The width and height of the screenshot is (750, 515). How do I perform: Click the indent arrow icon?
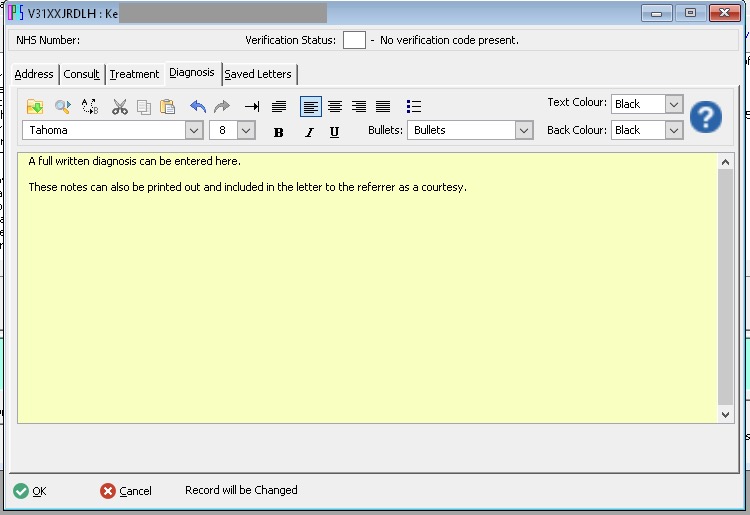coord(252,106)
